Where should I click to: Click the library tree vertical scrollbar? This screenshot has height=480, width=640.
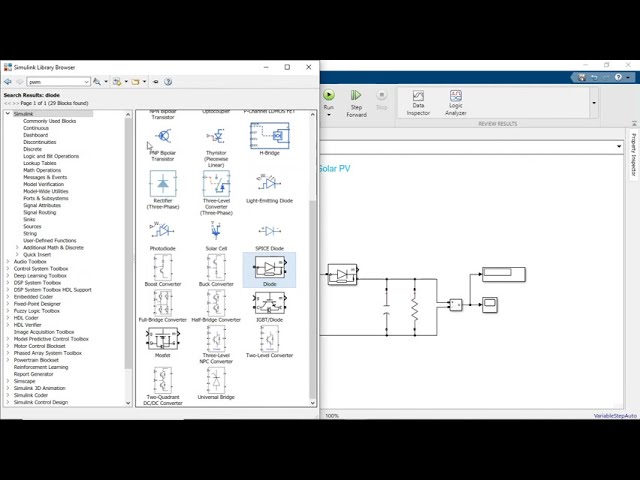128,245
